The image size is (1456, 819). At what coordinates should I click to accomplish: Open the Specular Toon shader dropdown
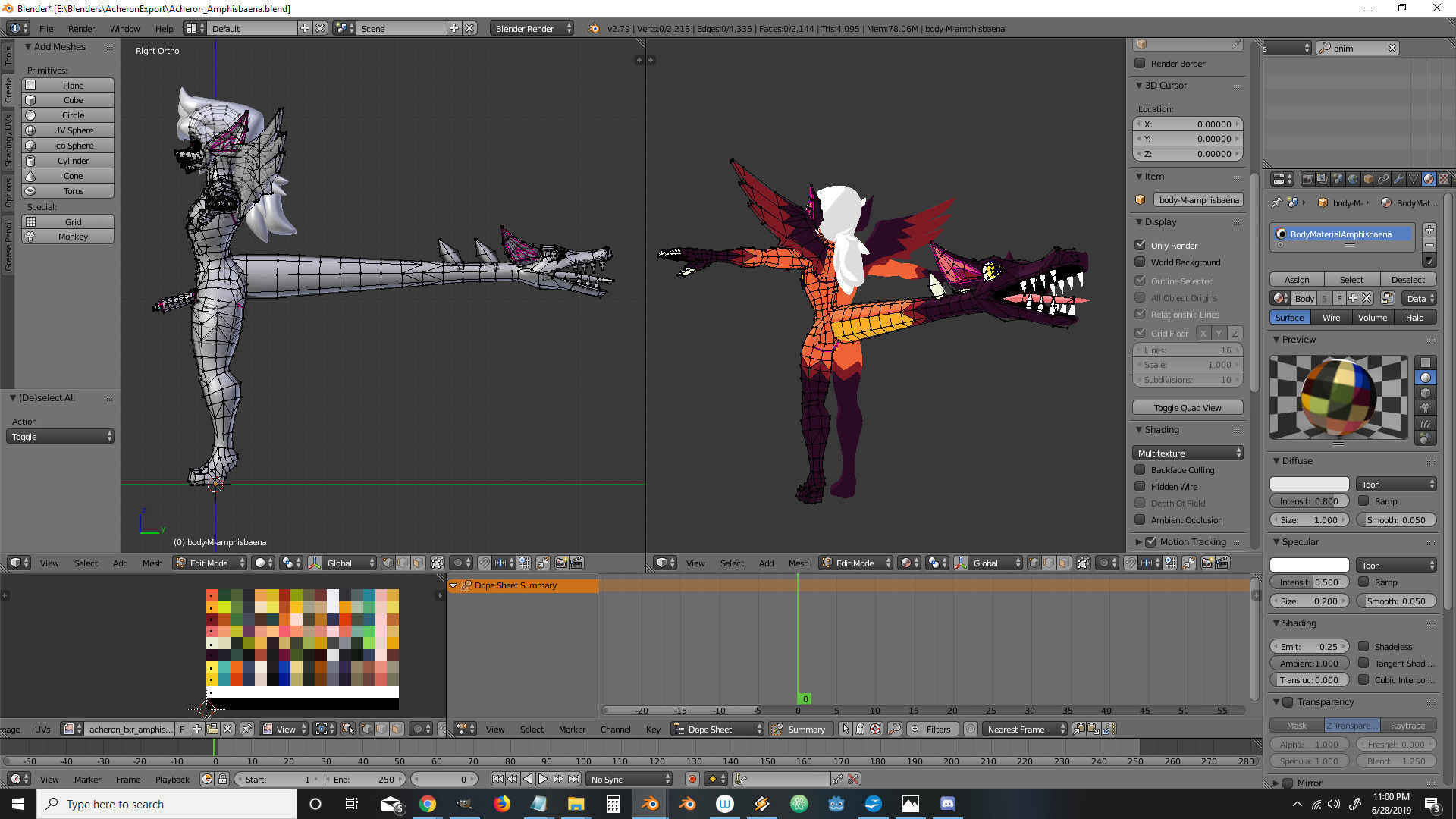[1397, 565]
